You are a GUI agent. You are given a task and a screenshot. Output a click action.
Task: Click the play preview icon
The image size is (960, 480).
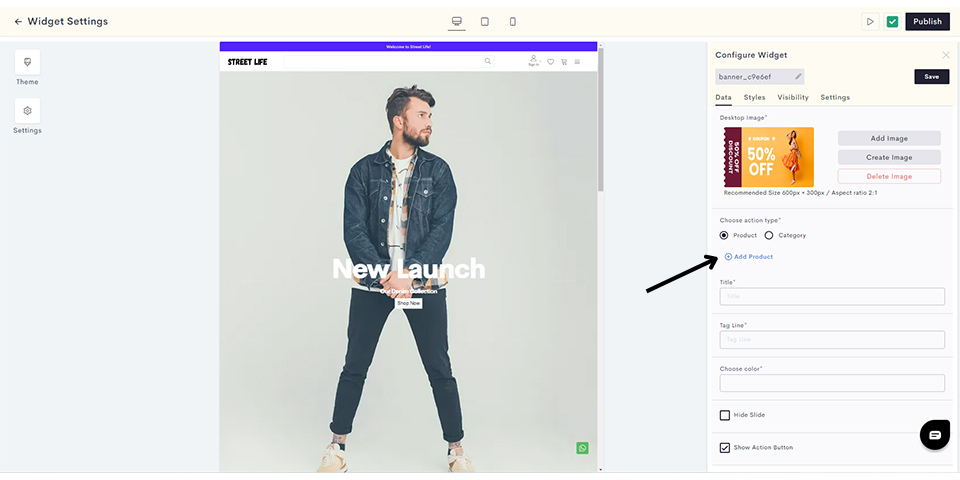[870, 21]
